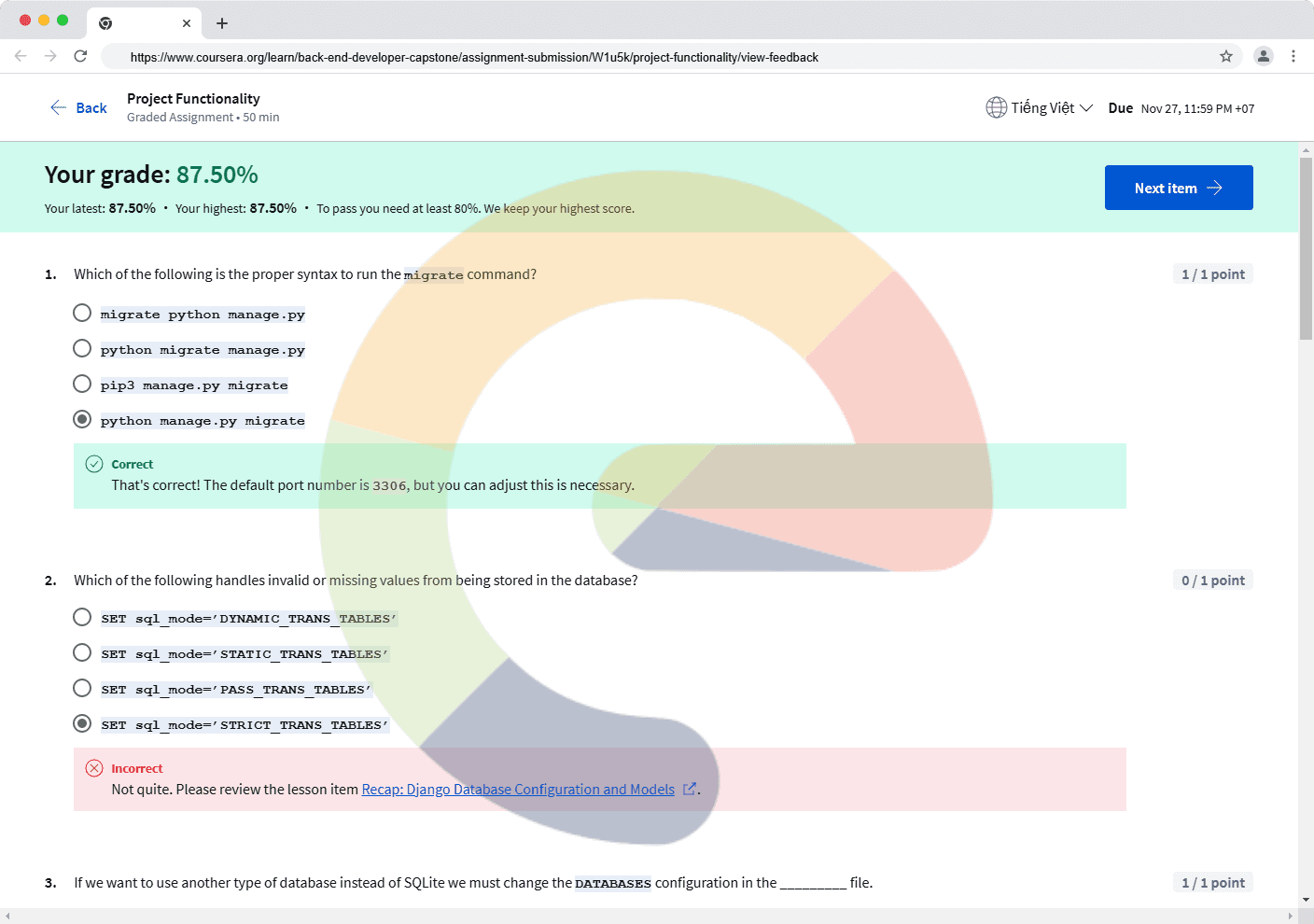The image size is (1314, 924).
Task: Choose the PASS_TRANS_TABLES radio option
Action: click(x=82, y=689)
